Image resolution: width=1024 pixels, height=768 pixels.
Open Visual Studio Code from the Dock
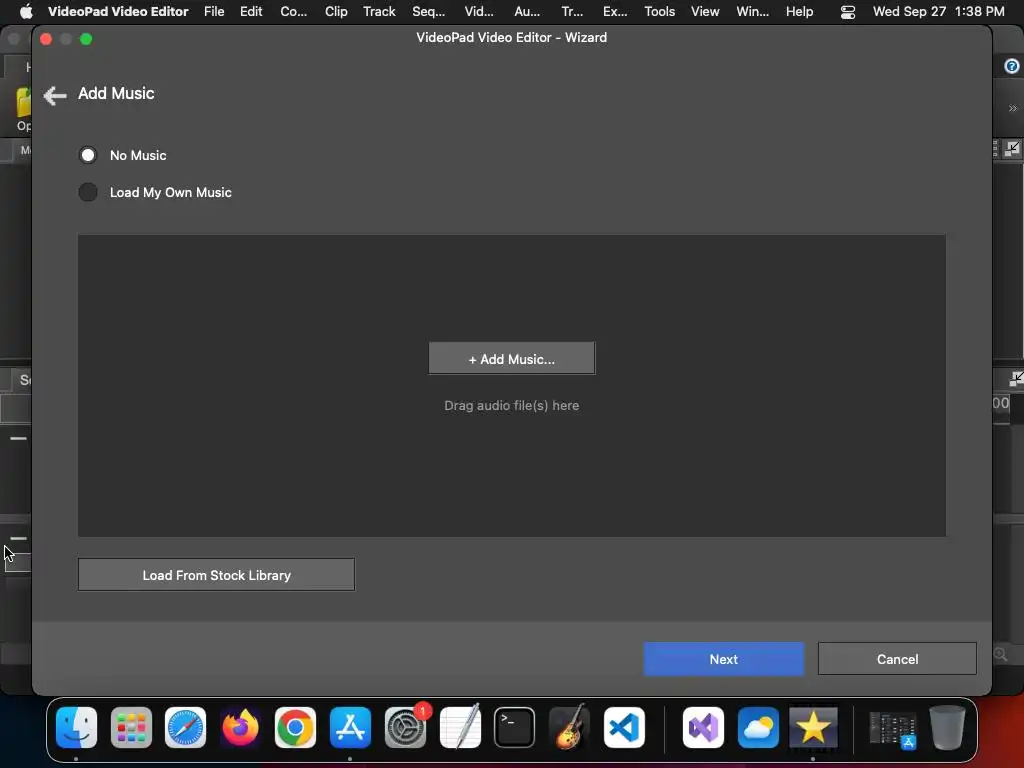[624, 727]
